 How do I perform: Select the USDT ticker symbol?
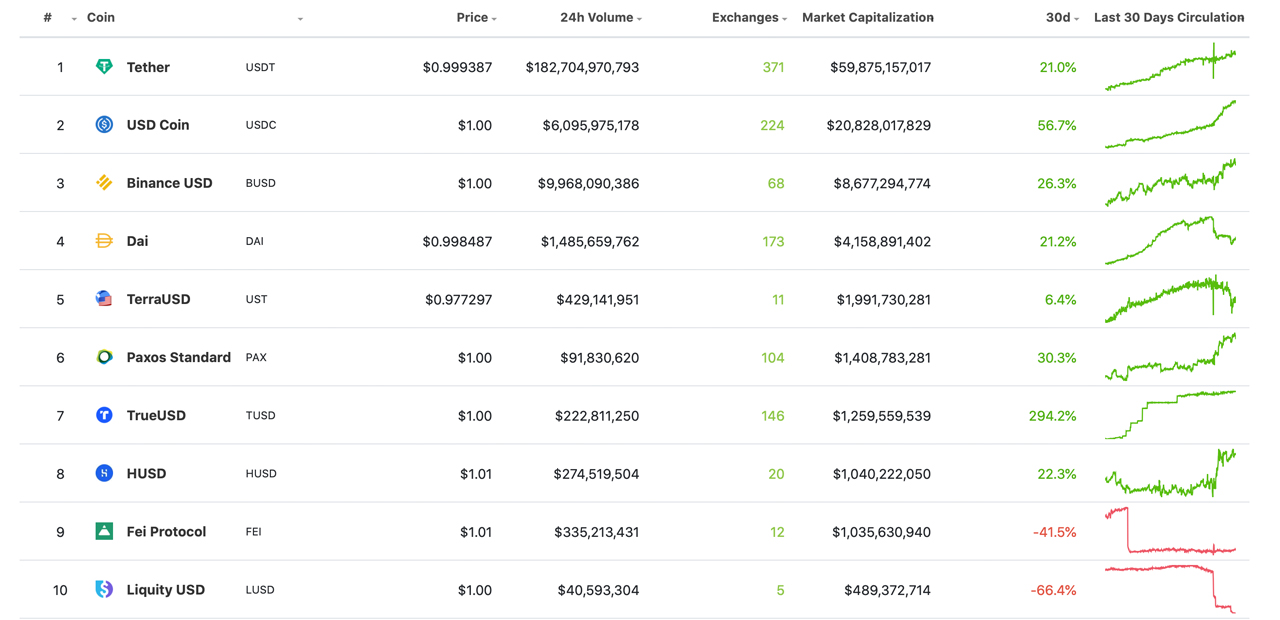coord(260,67)
